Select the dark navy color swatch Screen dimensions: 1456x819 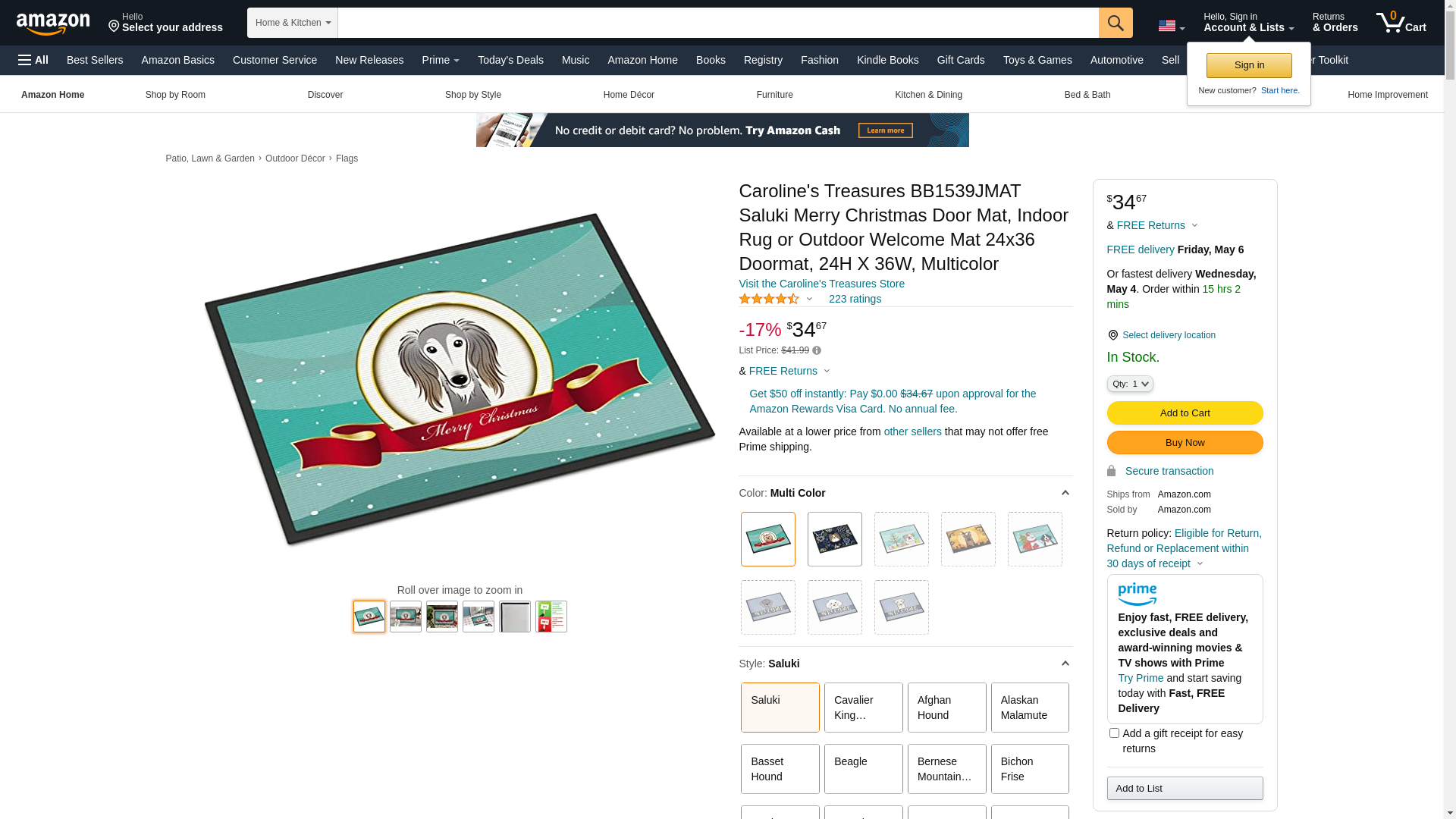pos(834,539)
